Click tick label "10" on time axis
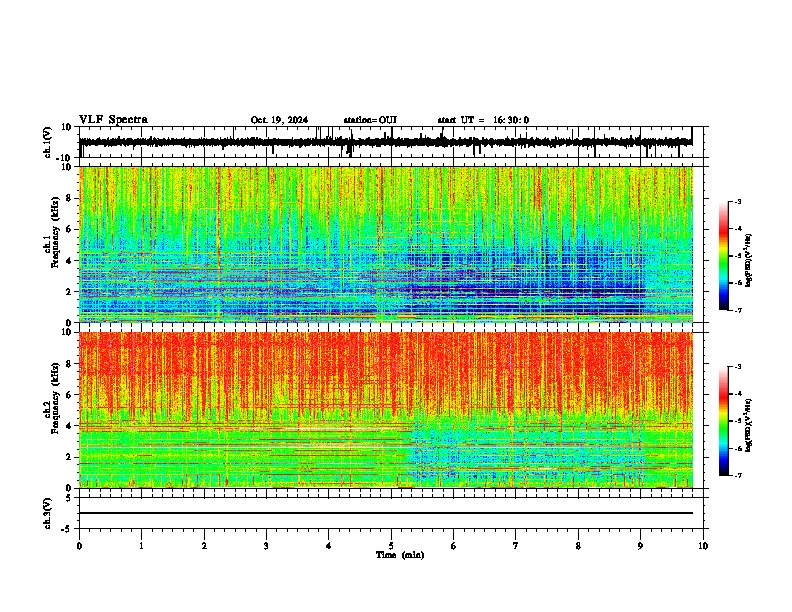Image resolution: width=792 pixels, height=612 pixels. point(703,546)
